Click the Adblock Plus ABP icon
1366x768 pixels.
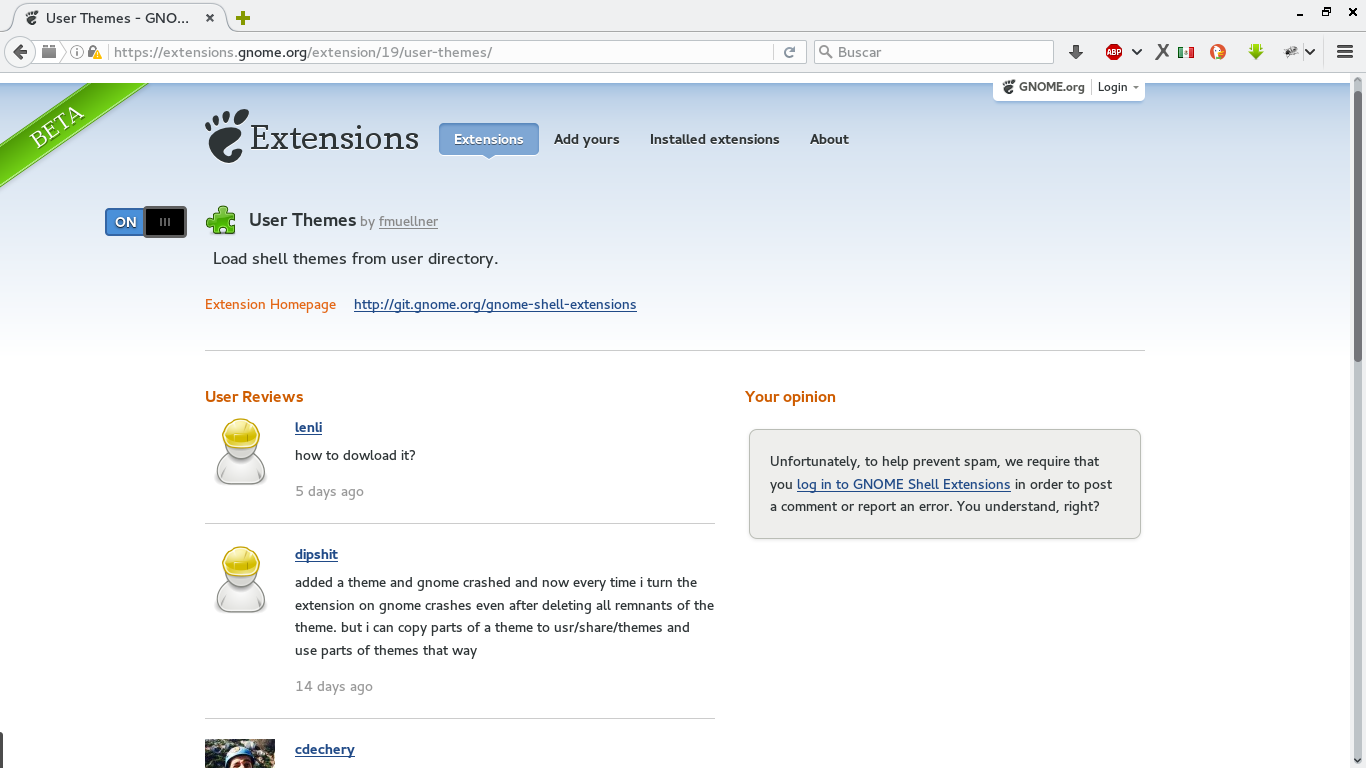[1113, 52]
